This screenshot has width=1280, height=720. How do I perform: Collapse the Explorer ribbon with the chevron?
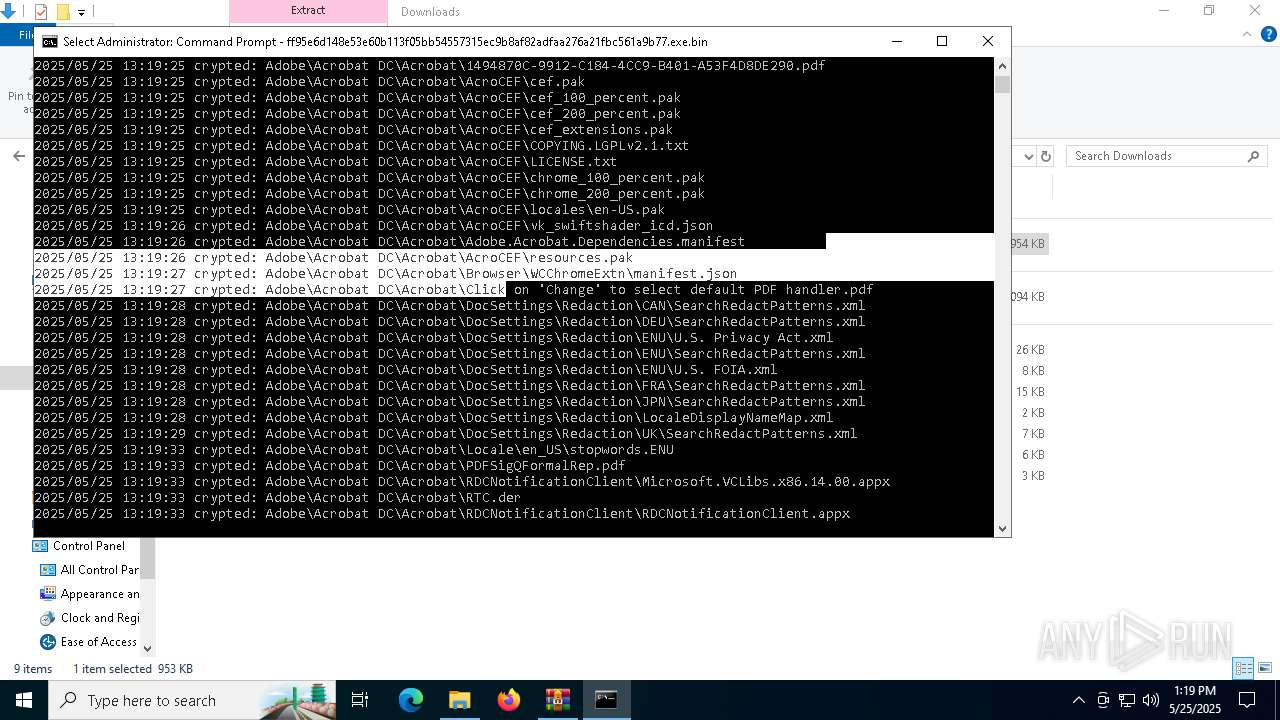1246,34
